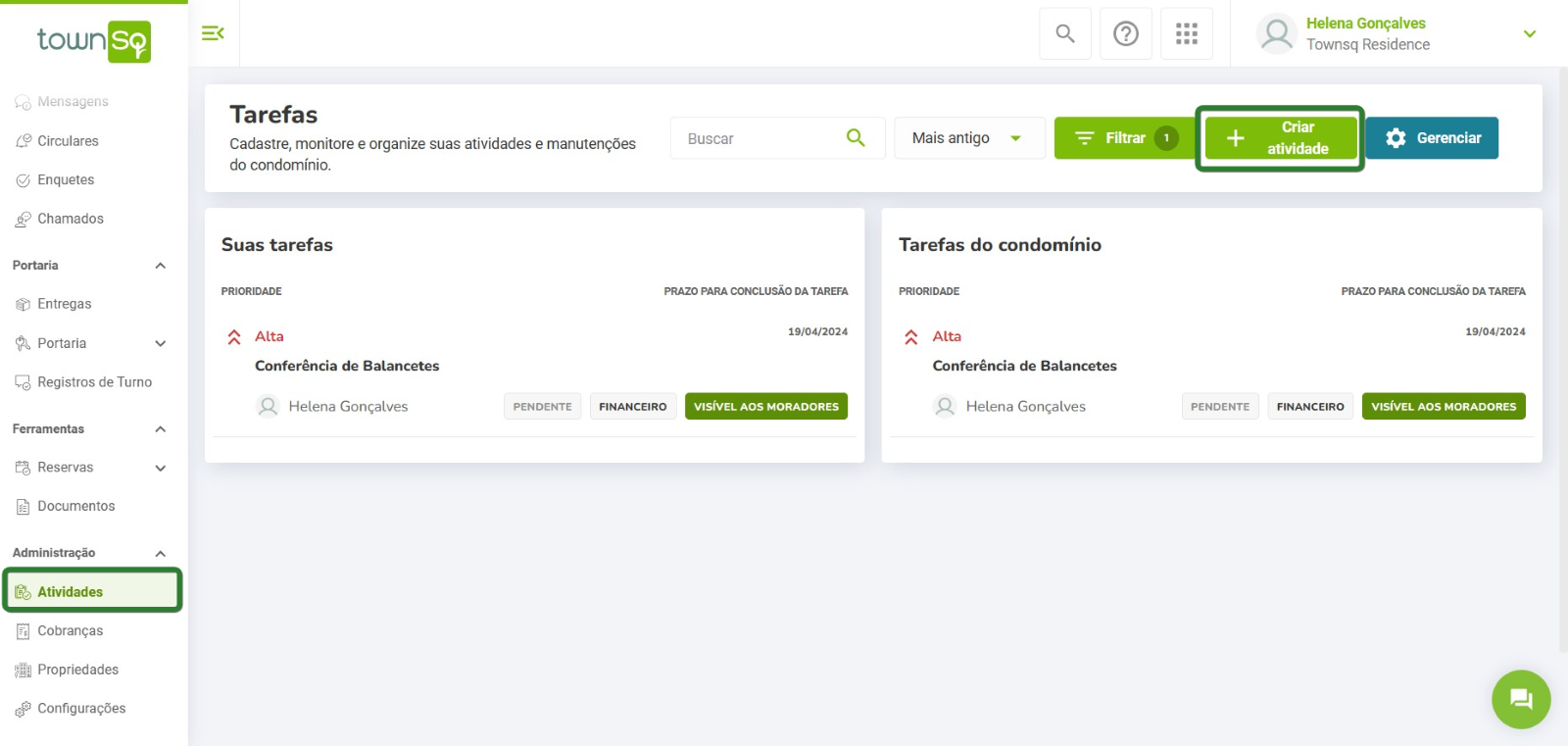Collapse the sidebar with the menu icon

pyautogui.click(x=213, y=33)
